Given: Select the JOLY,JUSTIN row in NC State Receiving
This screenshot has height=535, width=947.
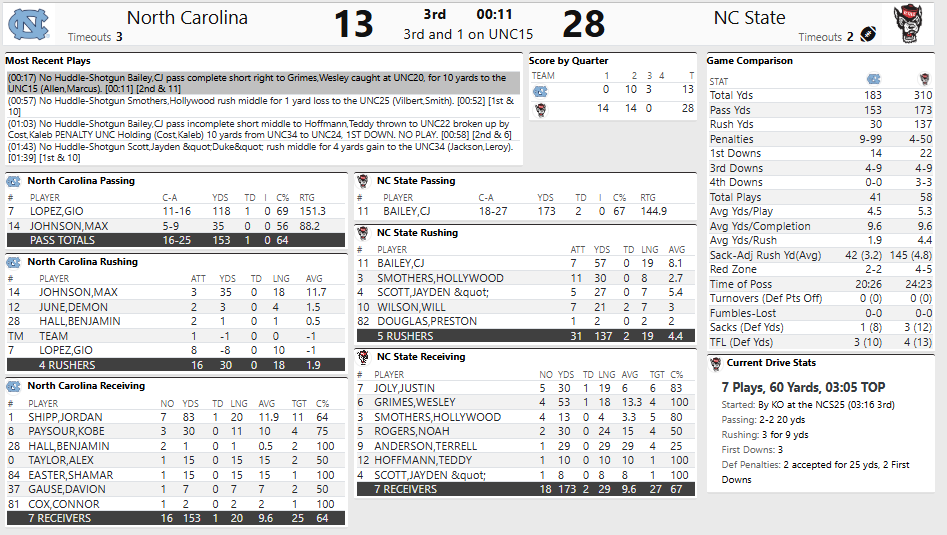Looking at the screenshot, I should 526,388.
